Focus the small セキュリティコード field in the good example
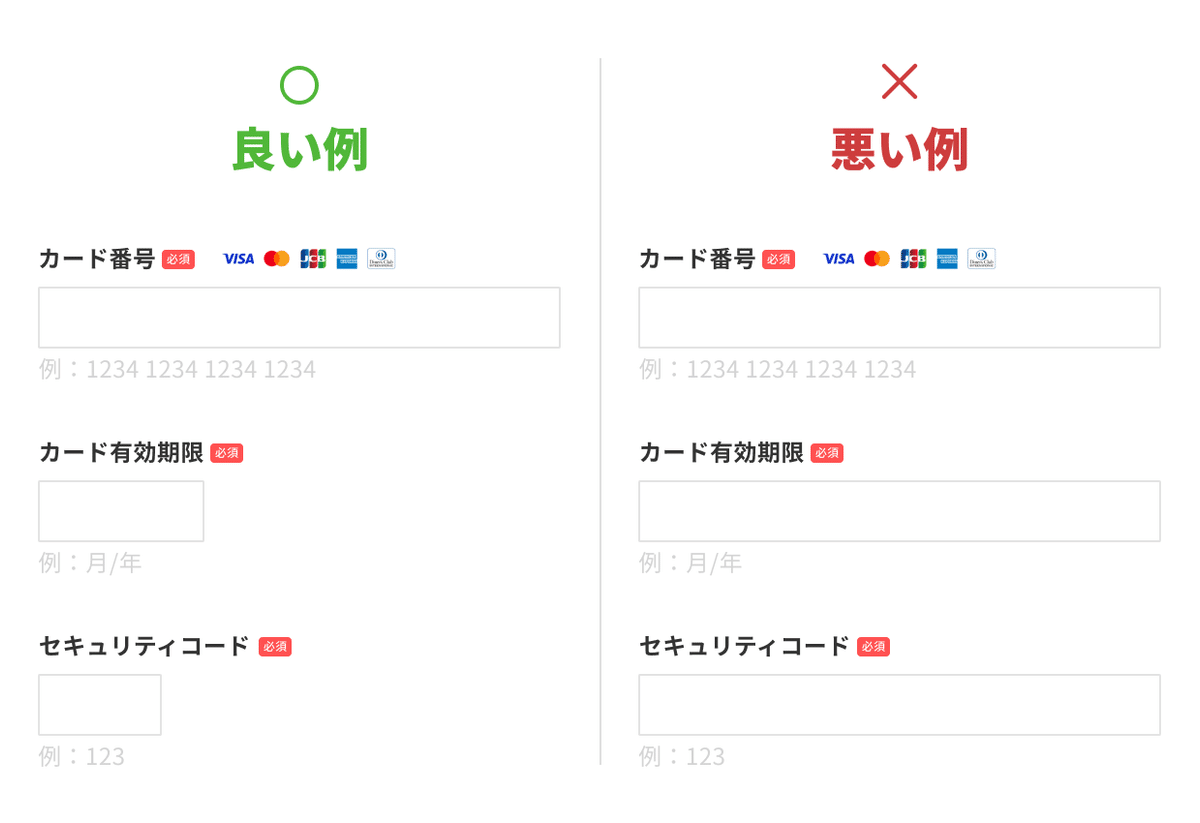This screenshot has height=823, width=1200. 100,705
